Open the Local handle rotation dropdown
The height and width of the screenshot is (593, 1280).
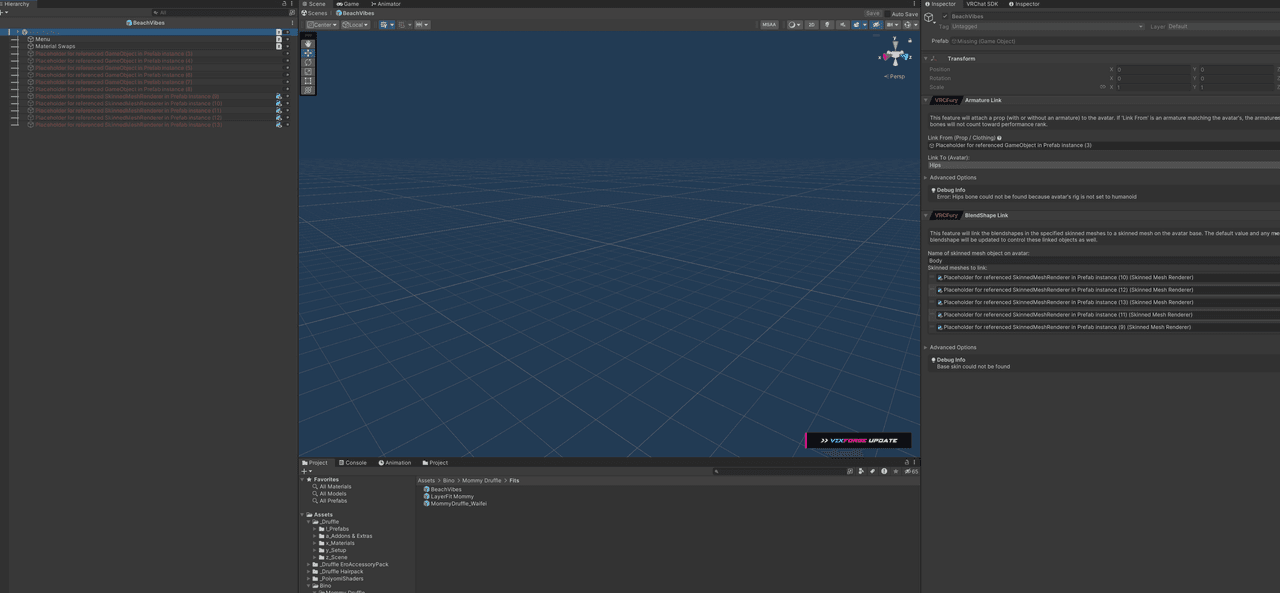point(356,24)
